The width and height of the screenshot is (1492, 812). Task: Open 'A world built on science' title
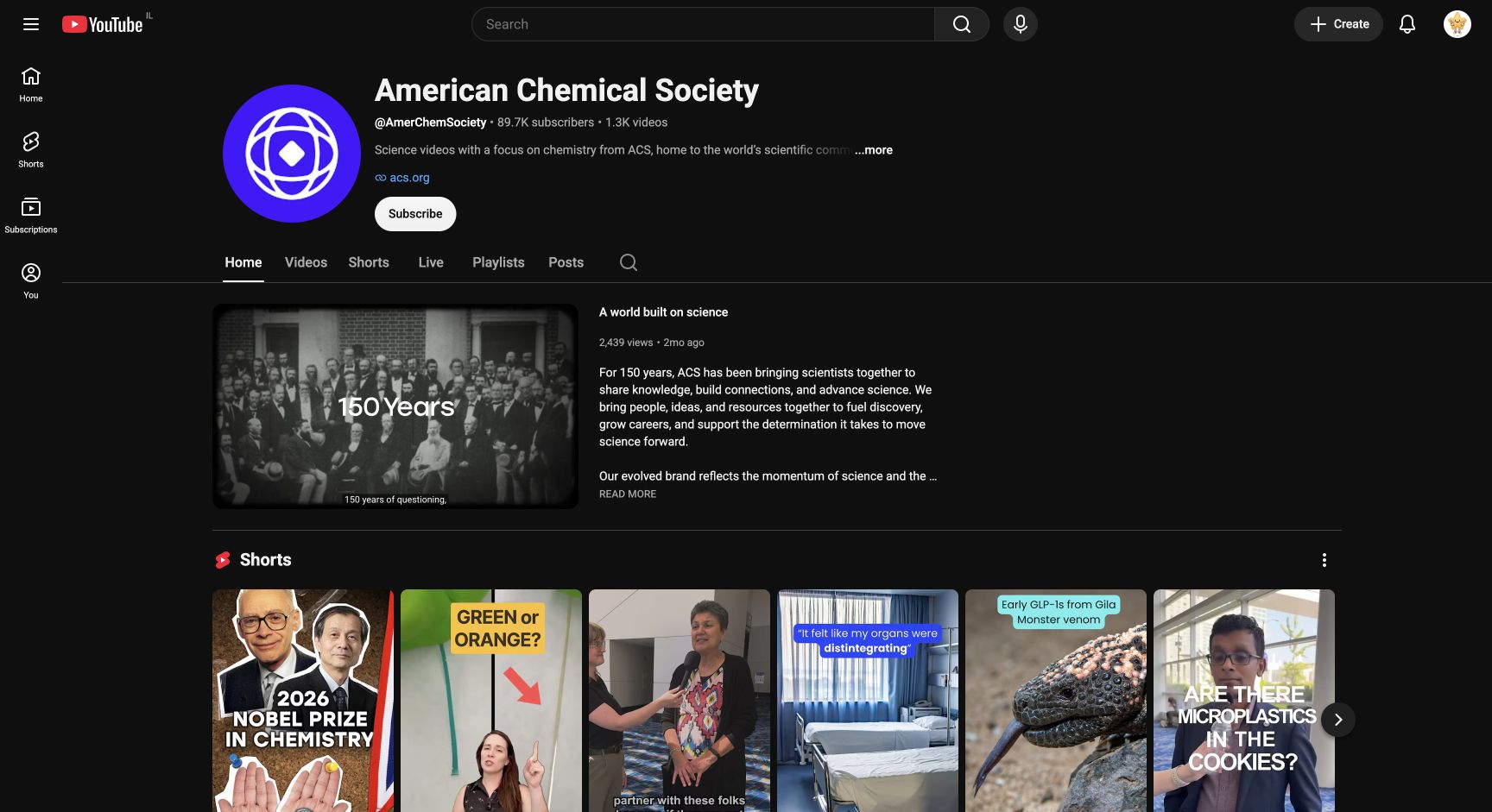[x=663, y=312]
